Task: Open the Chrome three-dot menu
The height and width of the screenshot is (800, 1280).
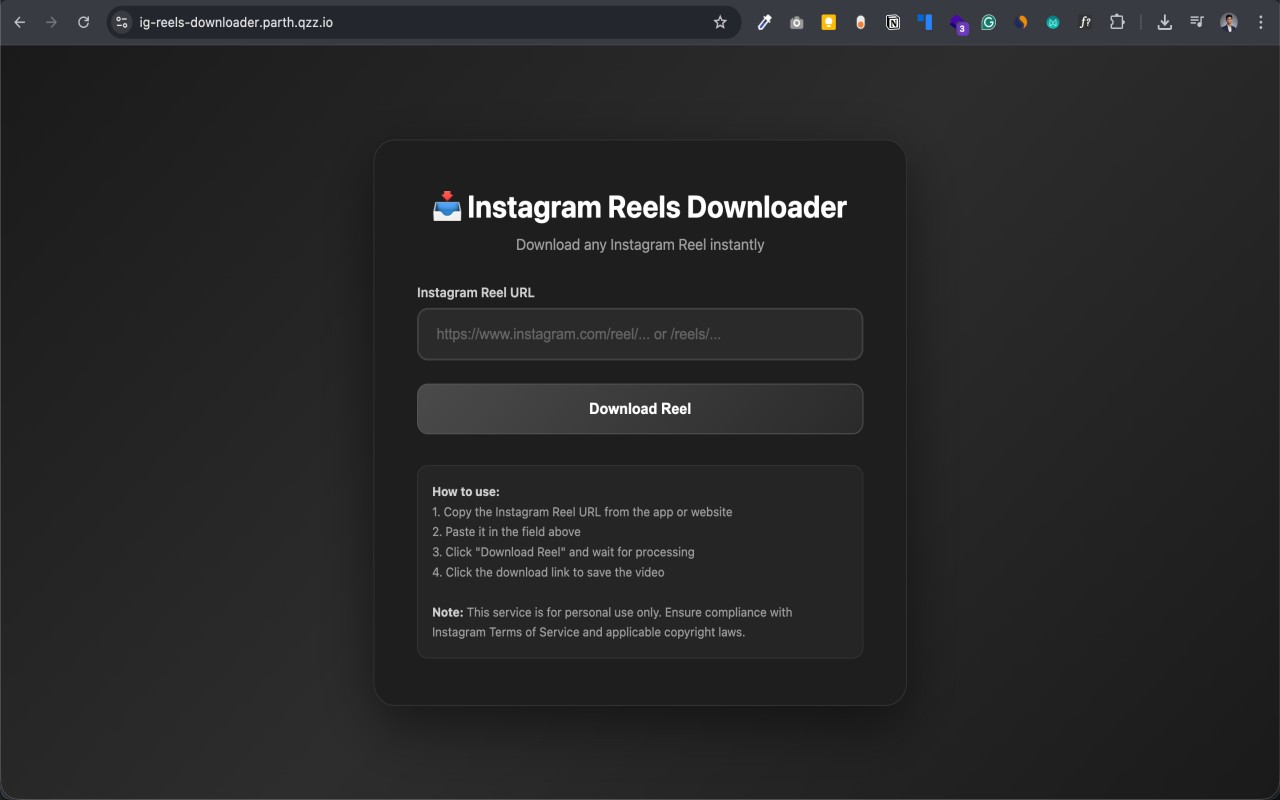Action: pos(1261,22)
